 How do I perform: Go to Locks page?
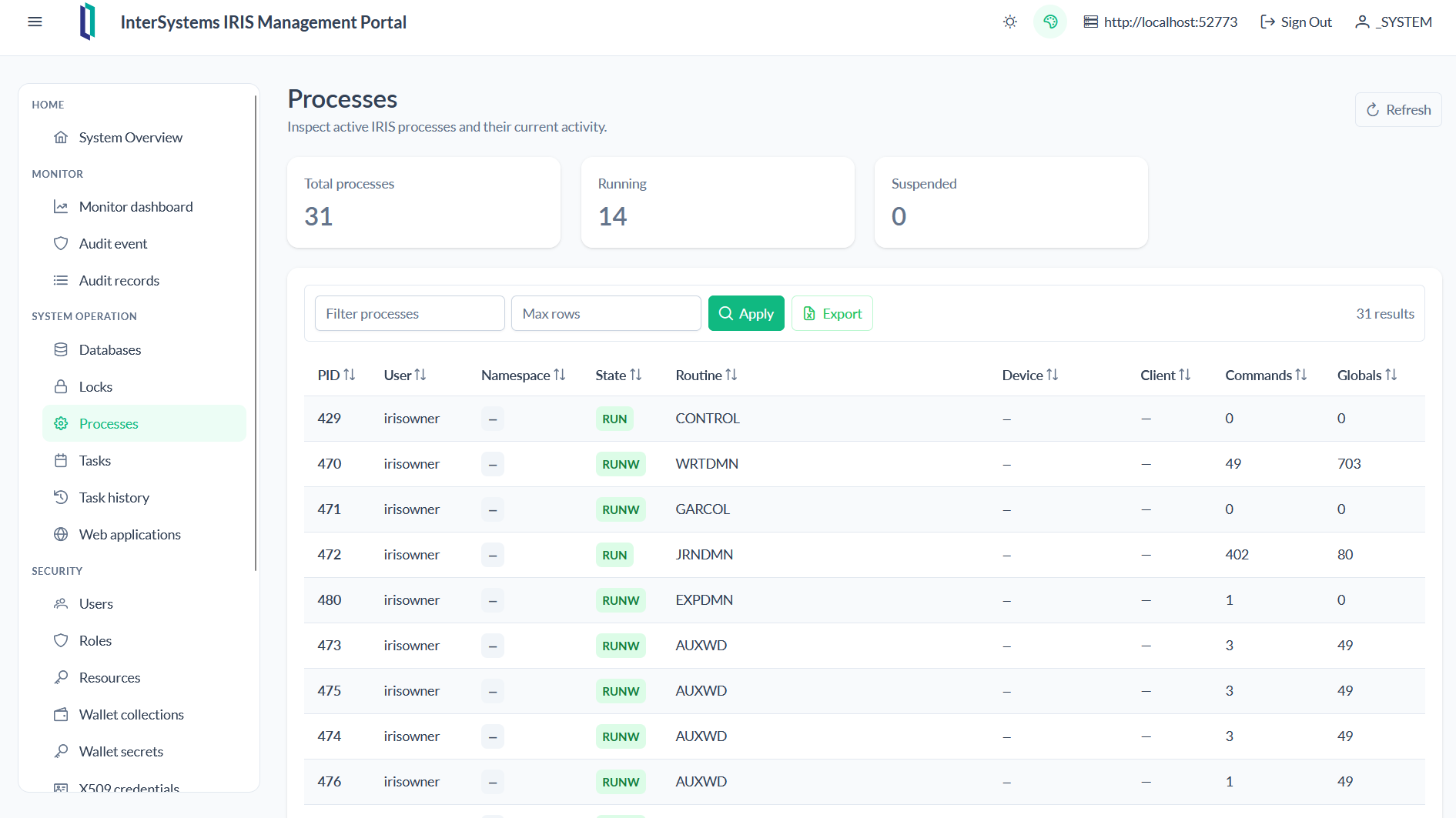(x=144, y=387)
